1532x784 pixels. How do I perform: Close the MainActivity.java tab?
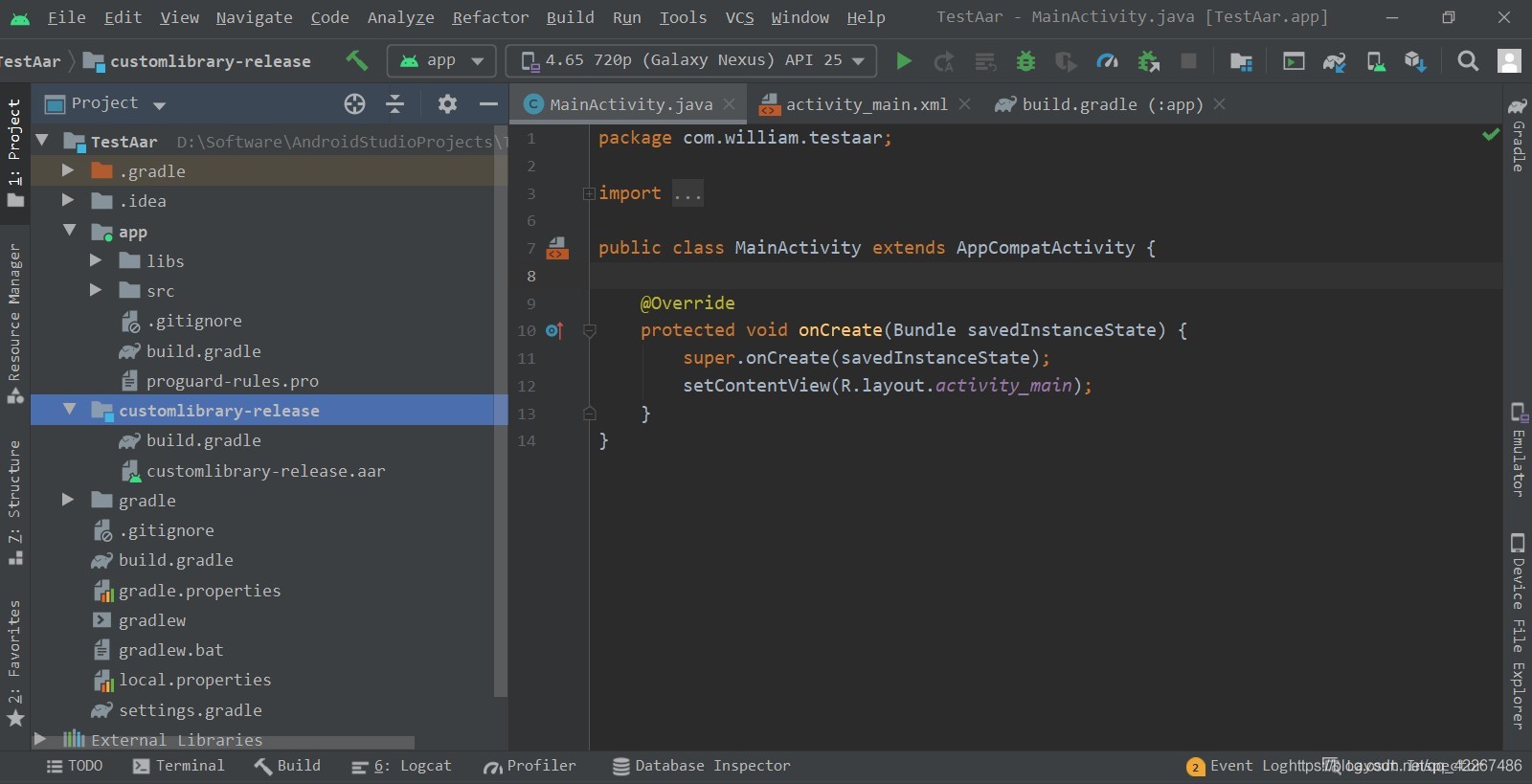(x=730, y=103)
